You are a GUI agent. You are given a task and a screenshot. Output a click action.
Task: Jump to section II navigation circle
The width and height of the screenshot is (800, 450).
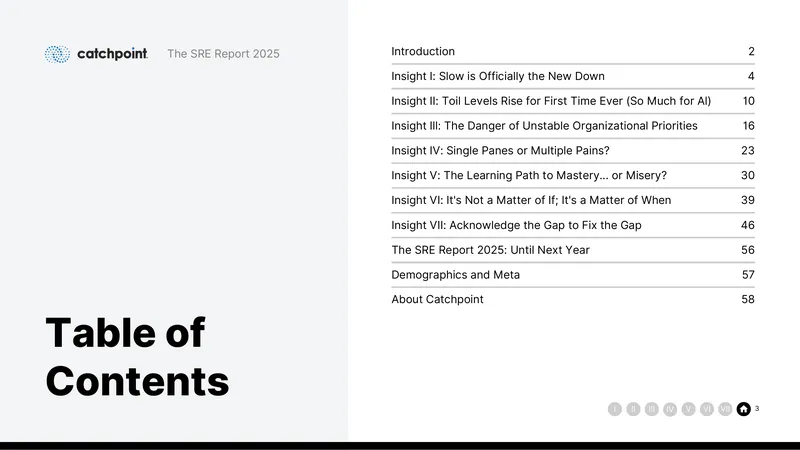click(x=633, y=409)
